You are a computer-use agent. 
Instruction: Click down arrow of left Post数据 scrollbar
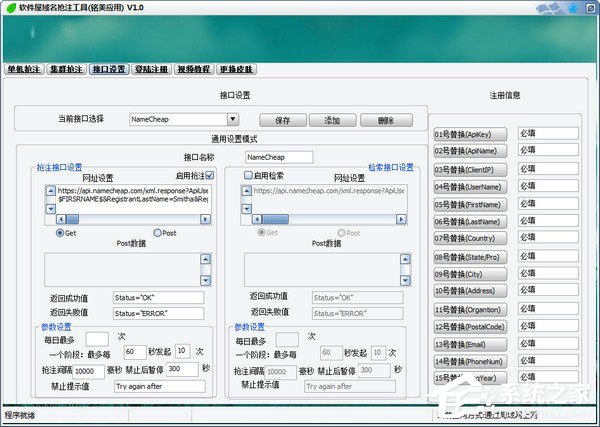coord(205,281)
